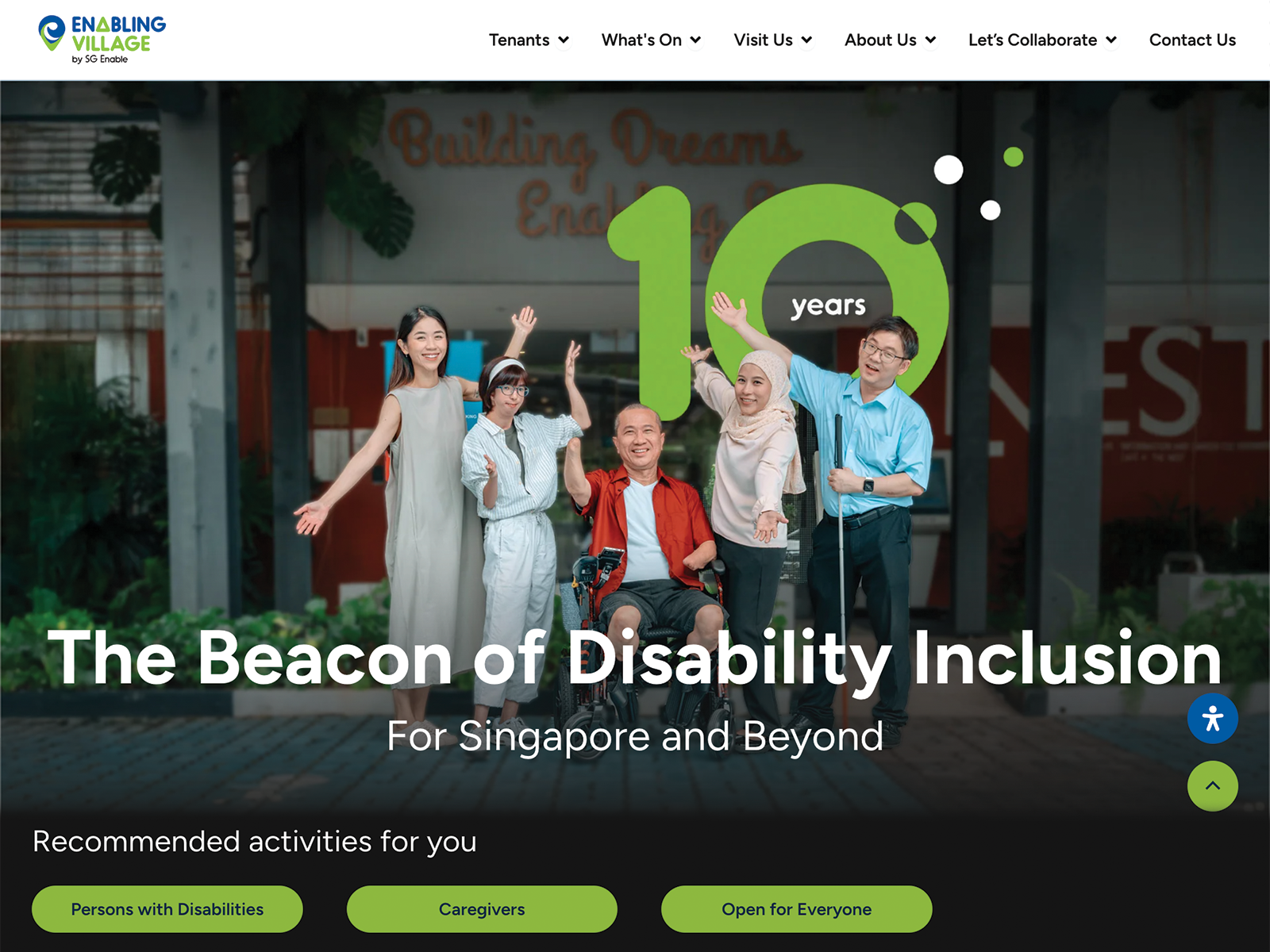This screenshot has height=952, width=1270.
Task: Select the Visit Us menu item
Action: (763, 40)
